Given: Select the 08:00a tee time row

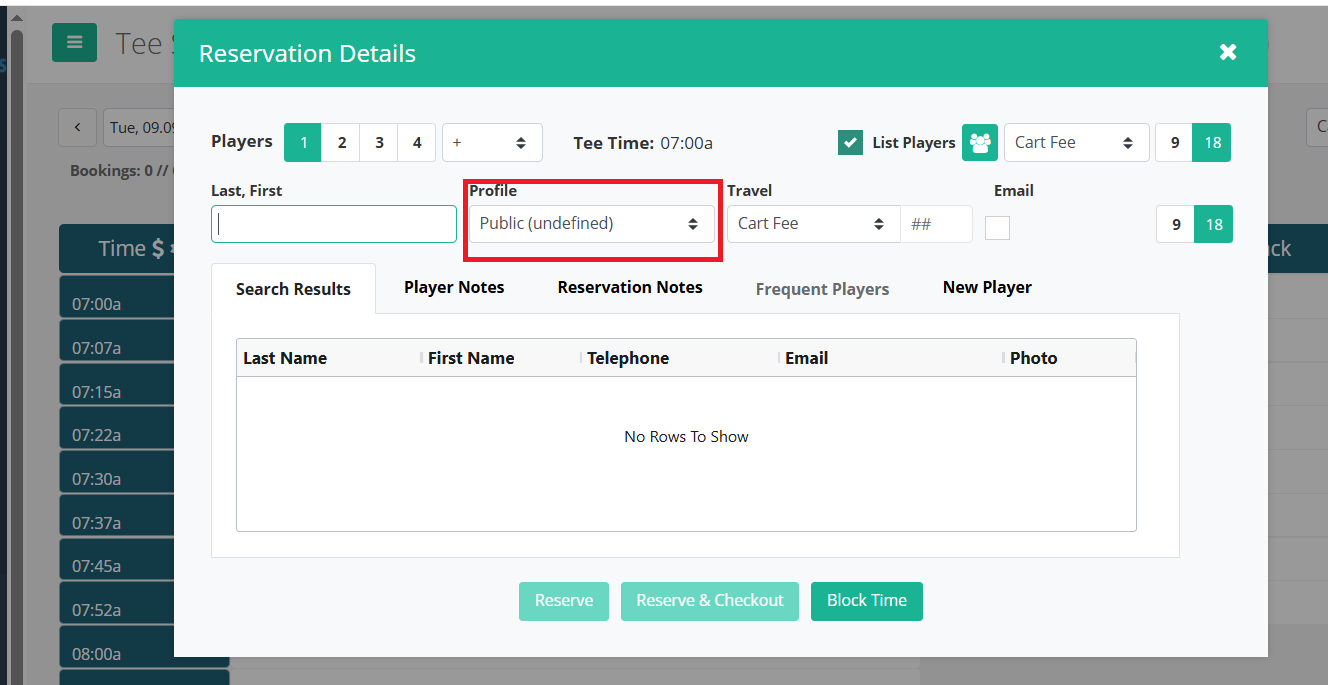Looking at the screenshot, I should [117, 647].
